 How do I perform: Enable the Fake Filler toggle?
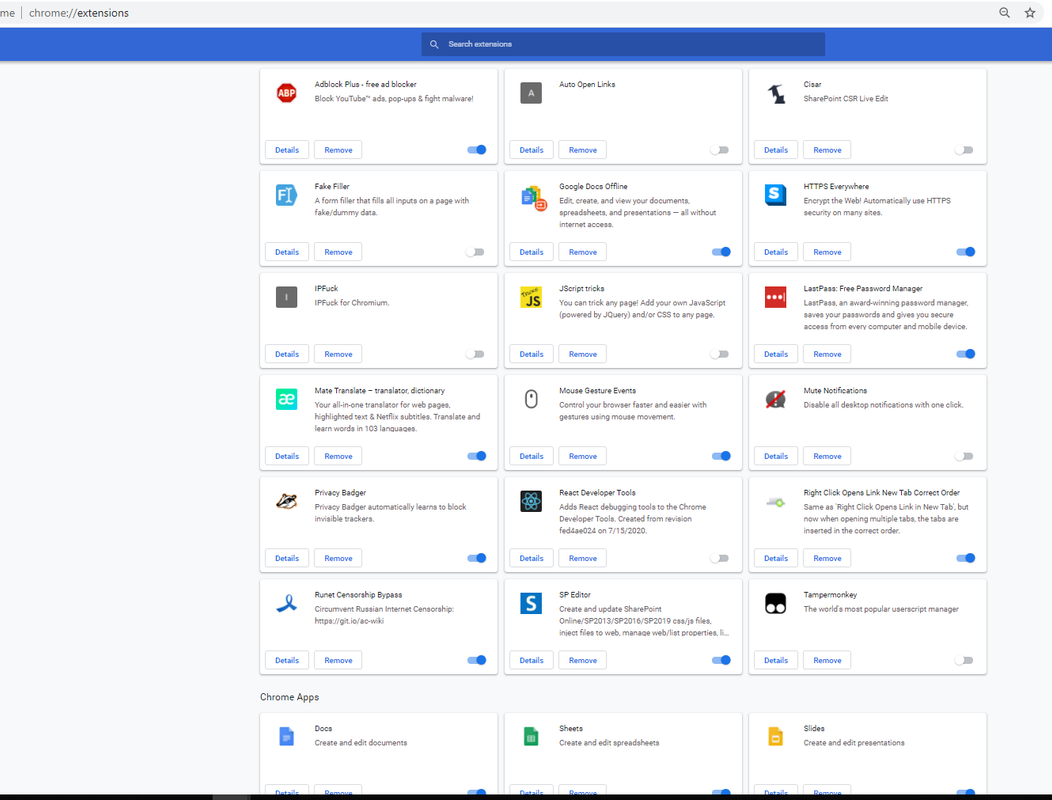(475, 252)
